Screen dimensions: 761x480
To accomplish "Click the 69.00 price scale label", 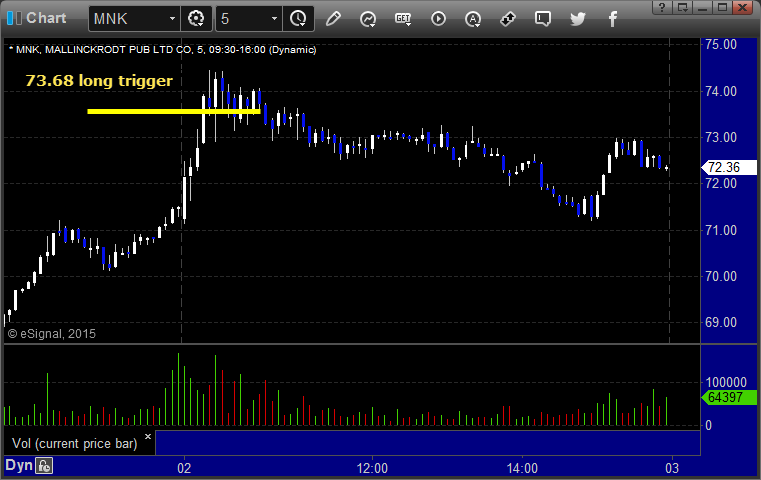I will 721,322.
